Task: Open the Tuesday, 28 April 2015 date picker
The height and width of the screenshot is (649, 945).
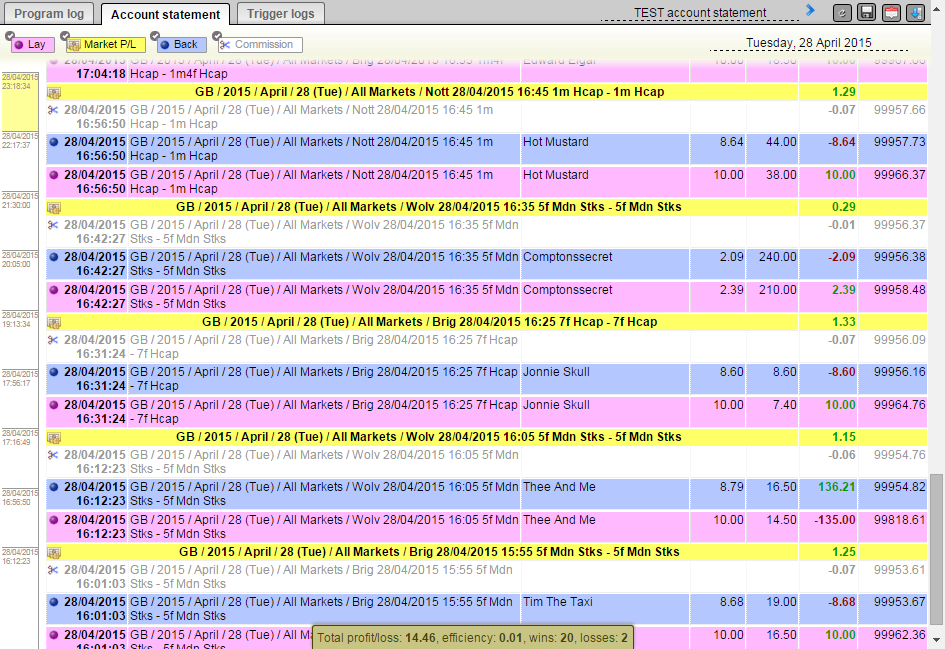Action: [x=809, y=43]
